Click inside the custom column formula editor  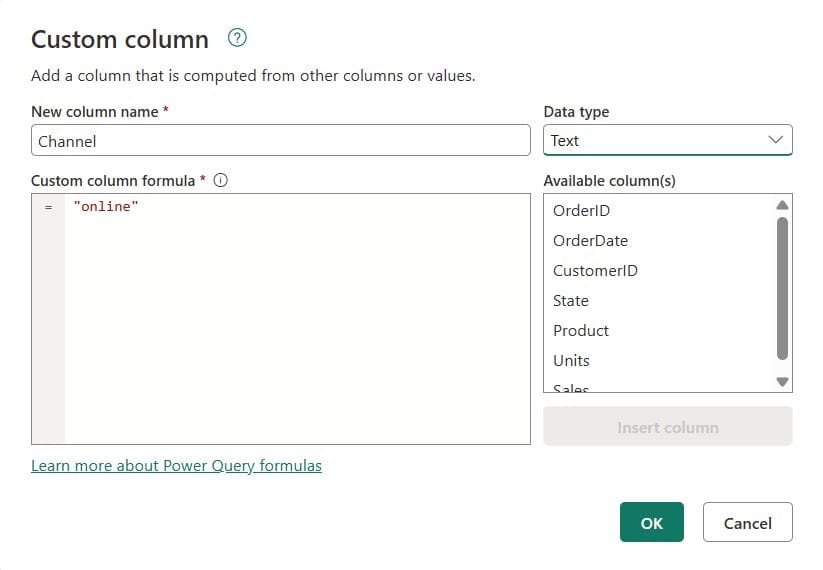[281, 319]
